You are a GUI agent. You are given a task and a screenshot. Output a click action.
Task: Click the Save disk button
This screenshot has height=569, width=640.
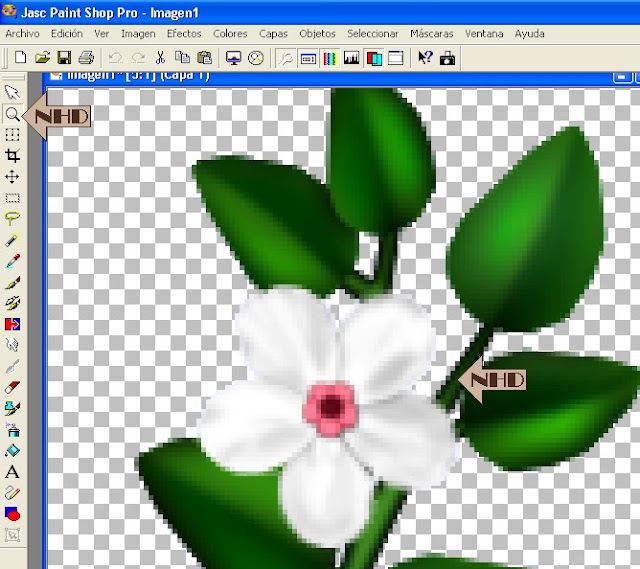point(64,58)
